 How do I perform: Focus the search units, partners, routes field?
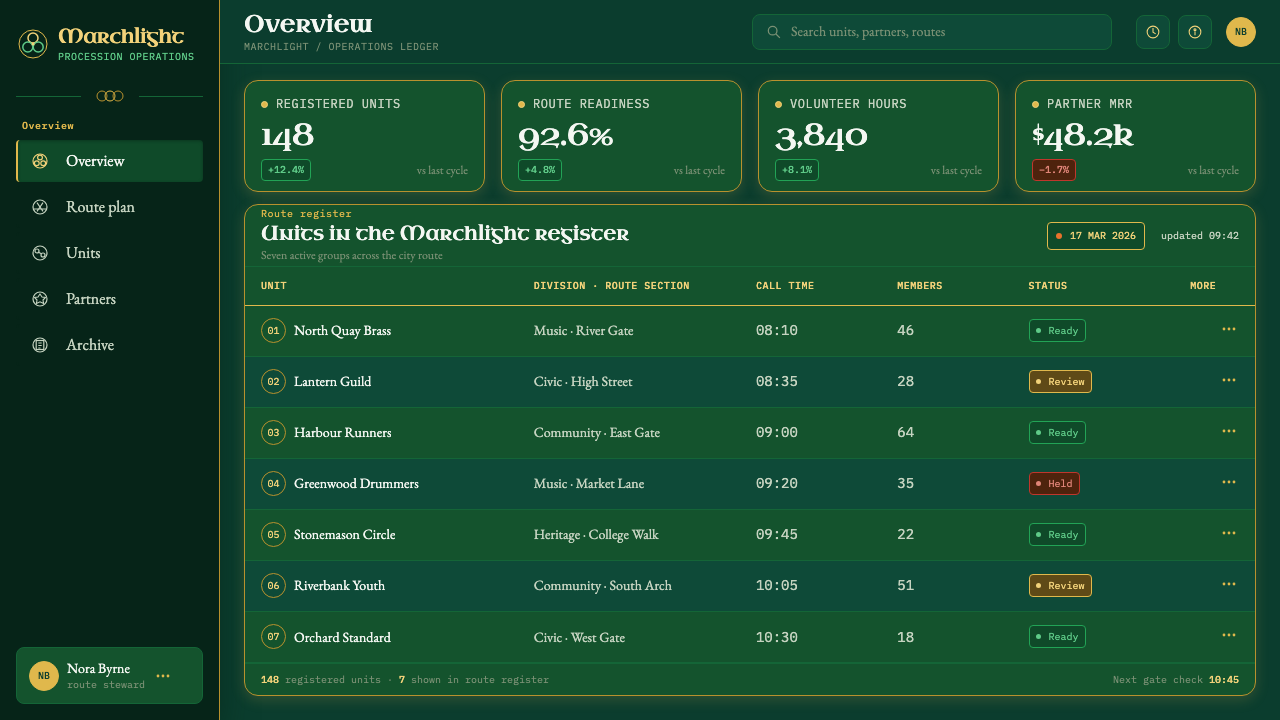click(932, 32)
